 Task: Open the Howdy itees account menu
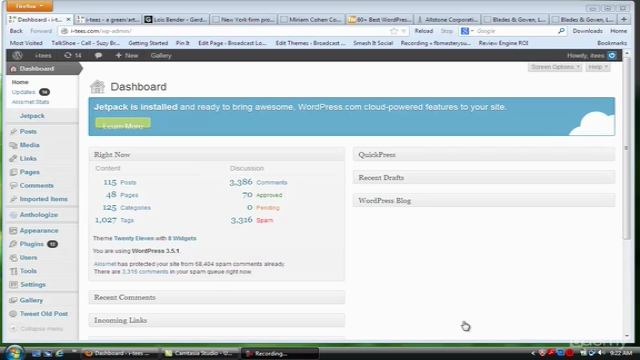591,56
